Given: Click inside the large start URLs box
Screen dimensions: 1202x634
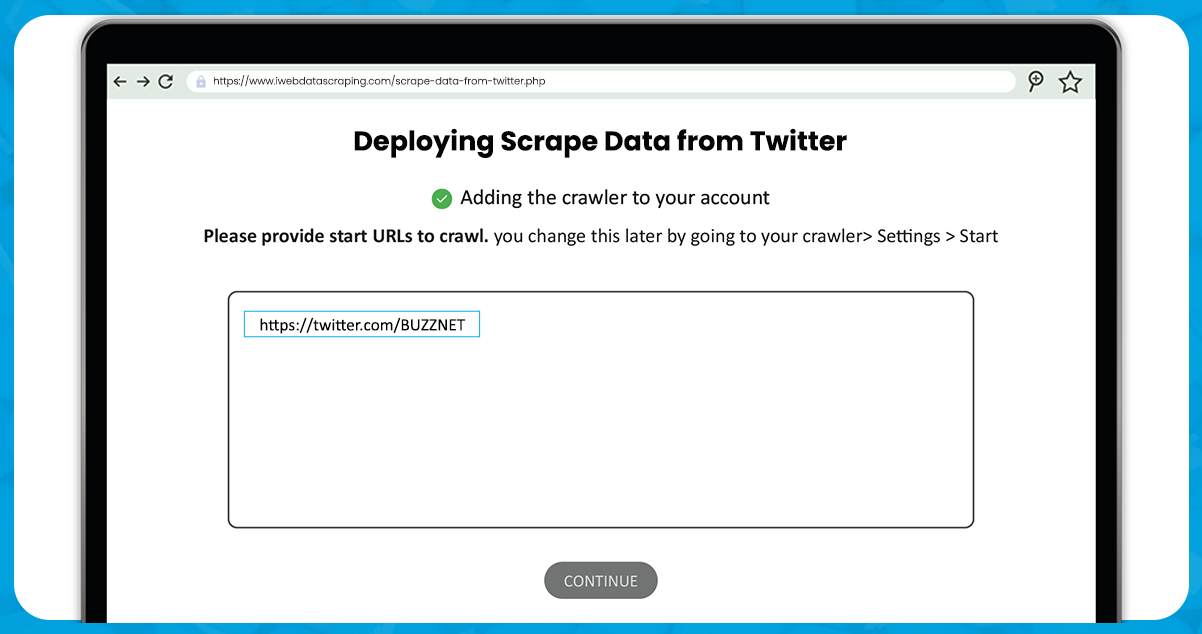Looking at the screenshot, I should click(x=600, y=430).
